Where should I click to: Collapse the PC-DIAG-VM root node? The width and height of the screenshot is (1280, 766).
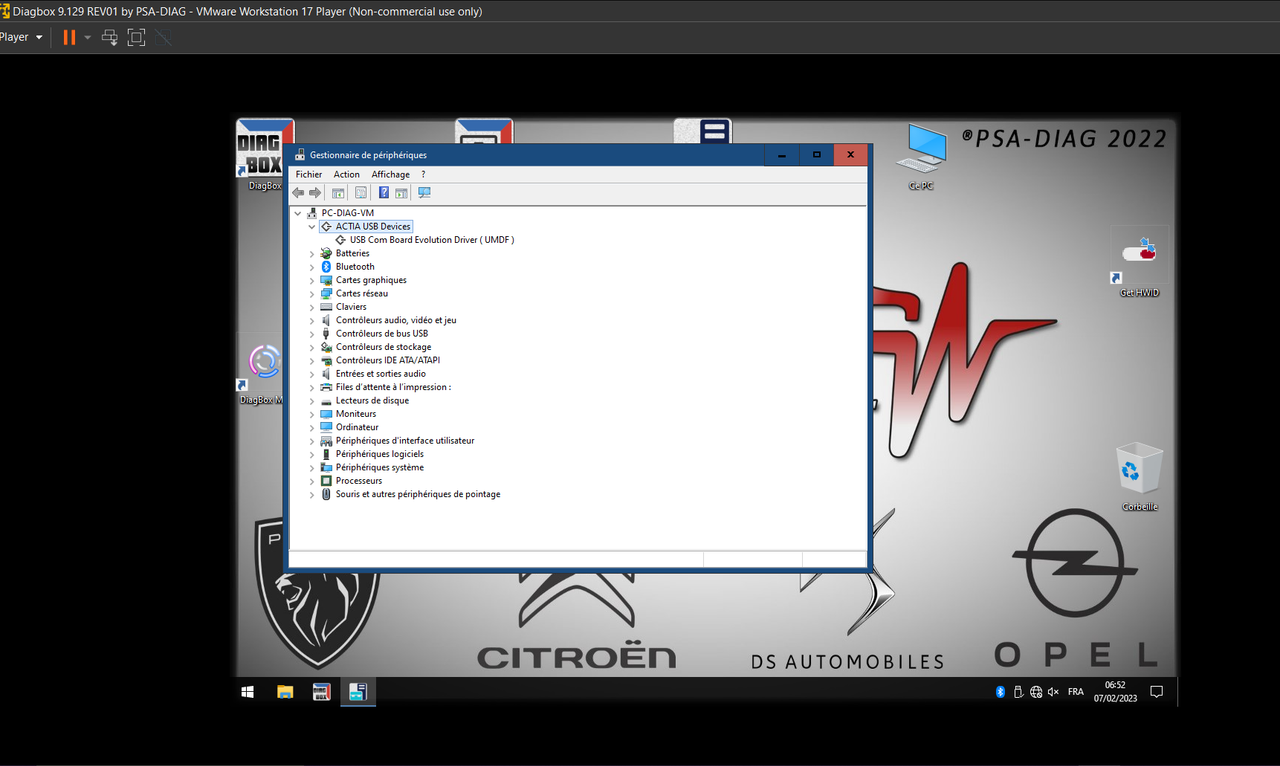pos(298,213)
